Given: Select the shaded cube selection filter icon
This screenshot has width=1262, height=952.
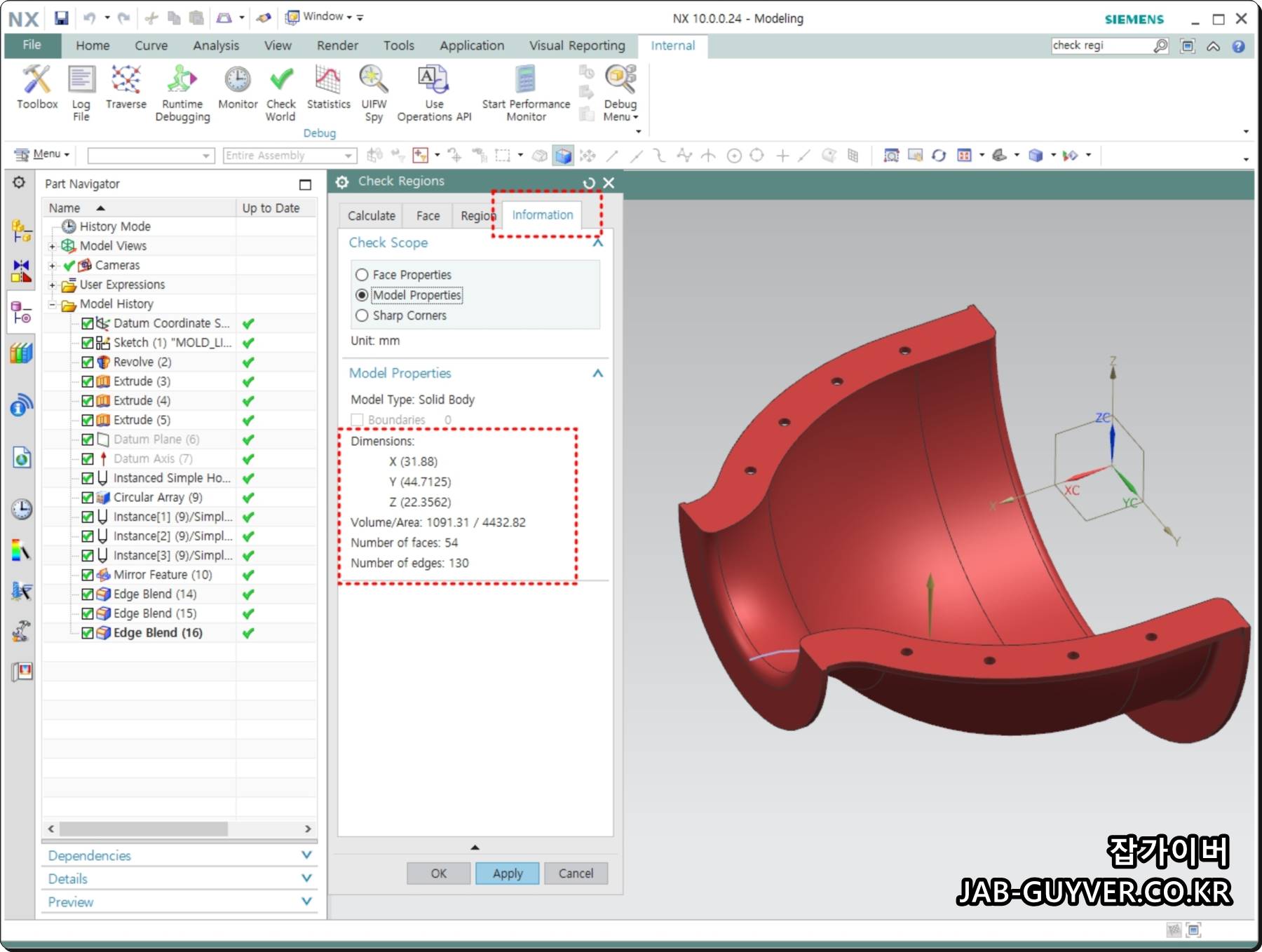Looking at the screenshot, I should tap(563, 156).
